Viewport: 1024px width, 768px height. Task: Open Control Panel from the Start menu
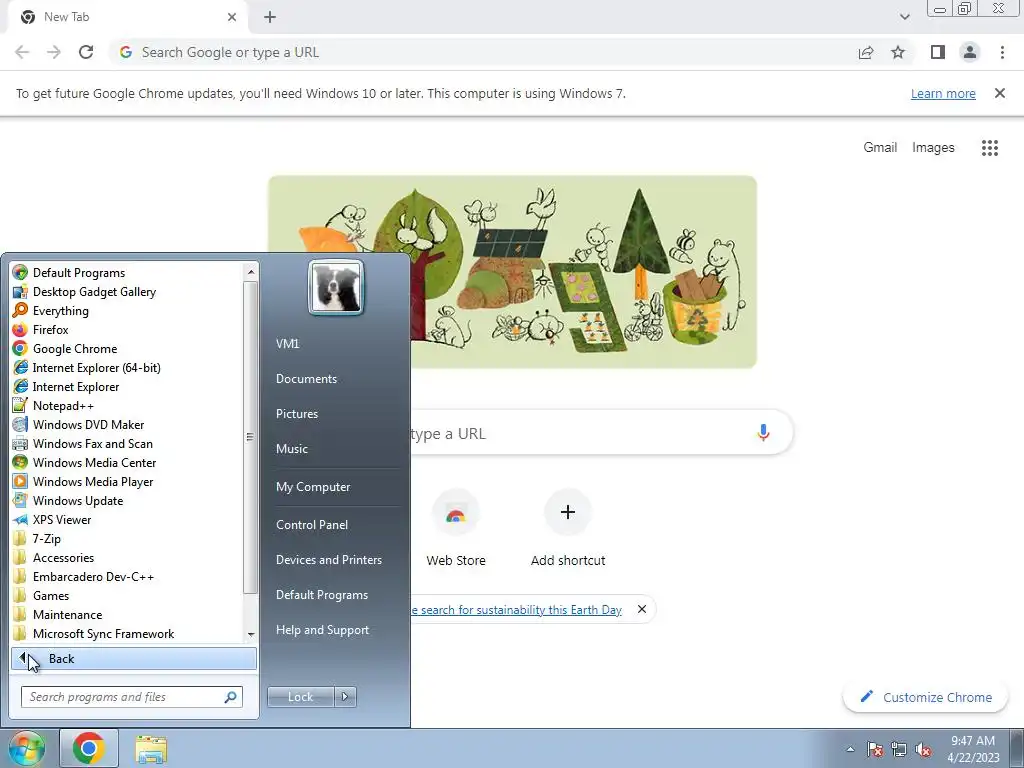(312, 525)
